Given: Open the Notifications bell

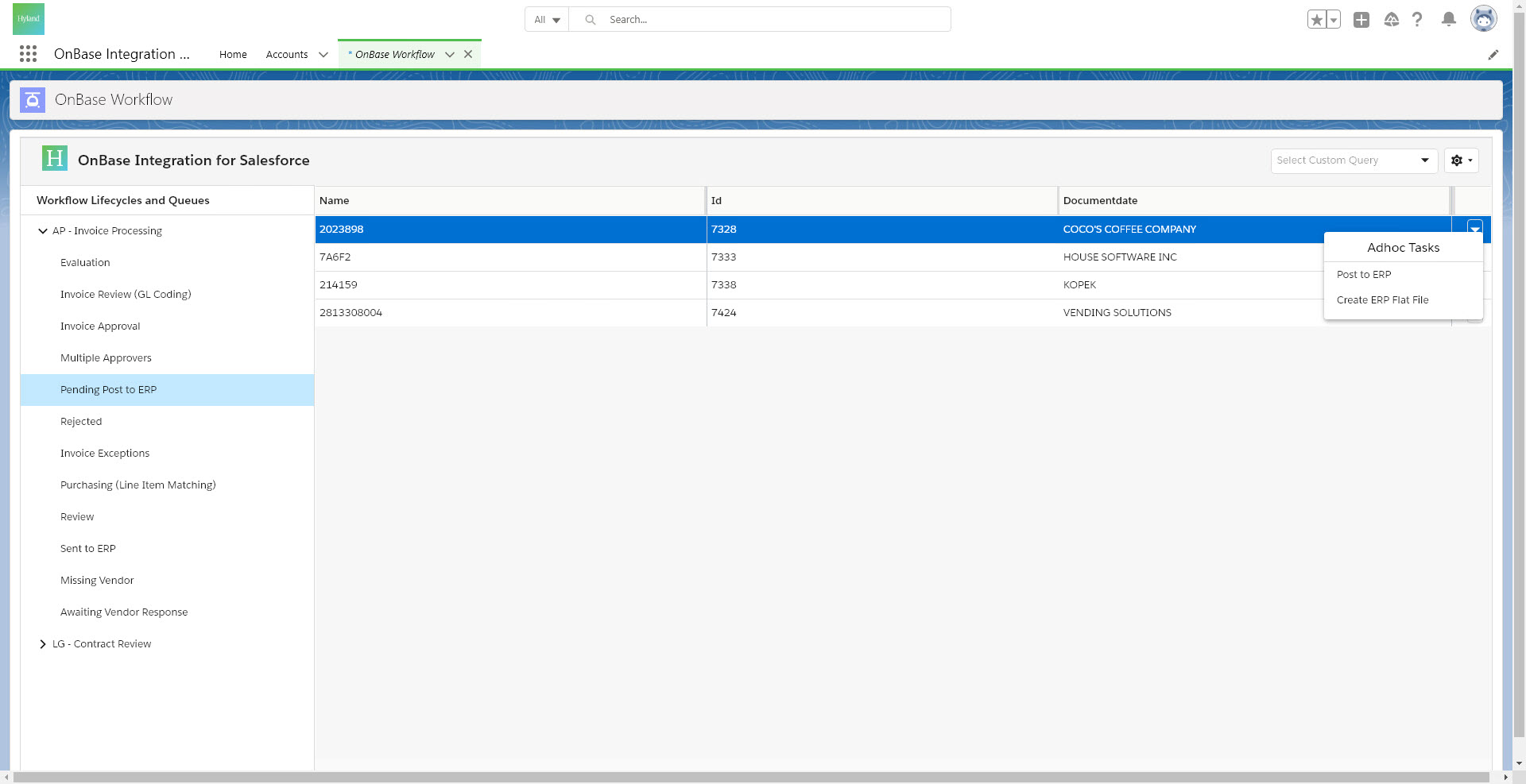Looking at the screenshot, I should click(x=1449, y=20).
